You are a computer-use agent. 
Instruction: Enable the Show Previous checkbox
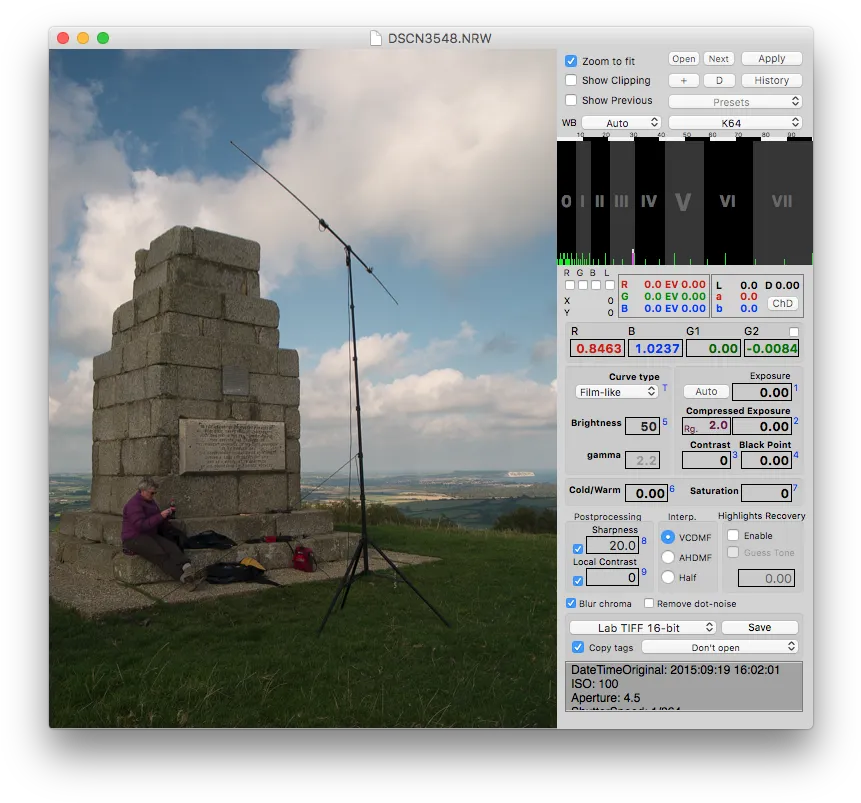click(x=571, y=100)
